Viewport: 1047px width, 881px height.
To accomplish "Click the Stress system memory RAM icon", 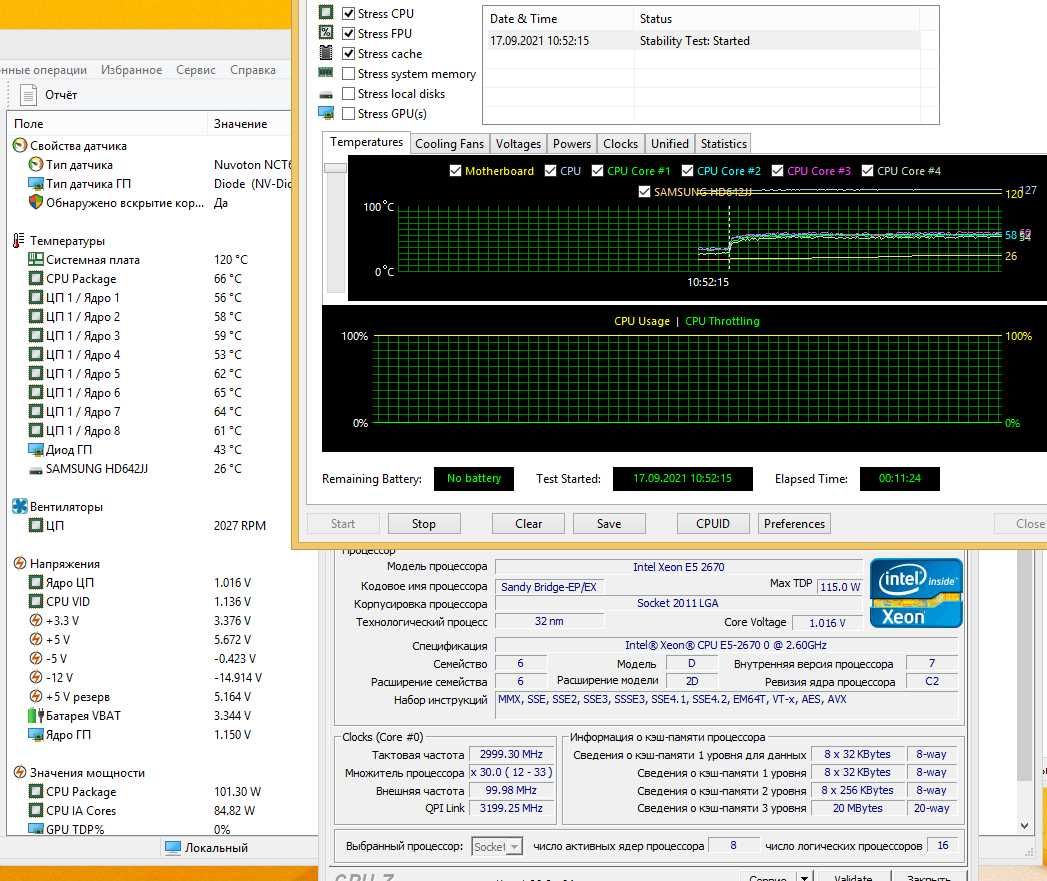I will pyautogui.click(x=326, y=73).
